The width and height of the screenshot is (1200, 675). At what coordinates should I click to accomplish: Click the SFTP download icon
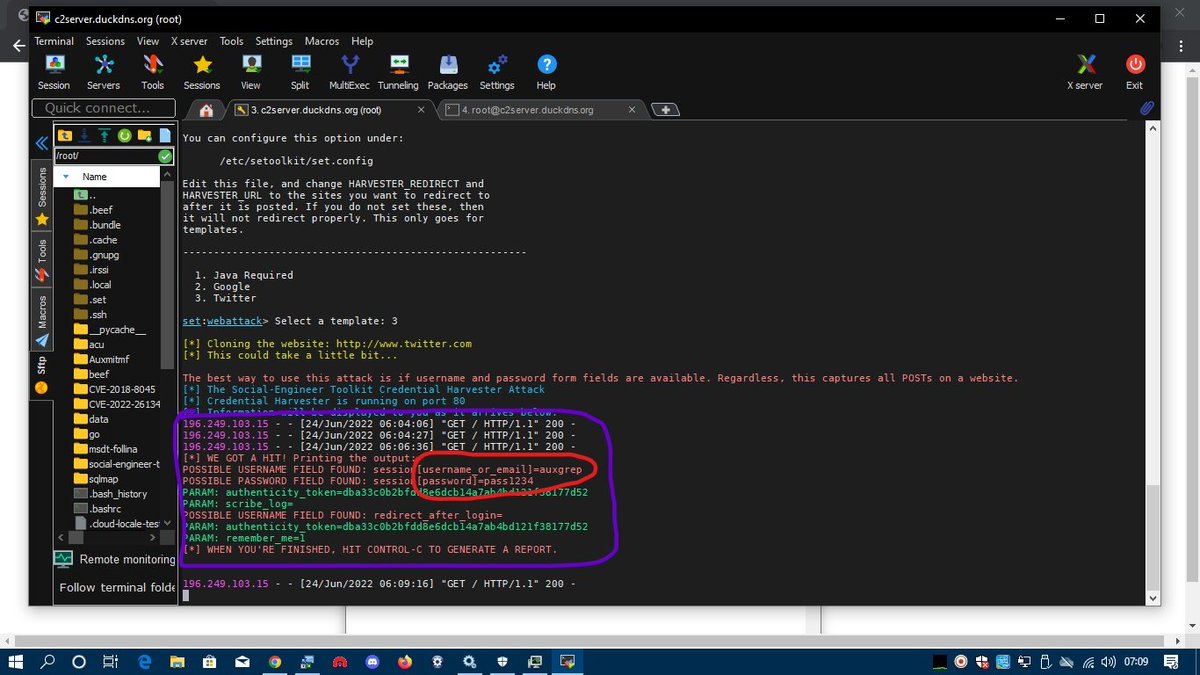tap(85, 135)
